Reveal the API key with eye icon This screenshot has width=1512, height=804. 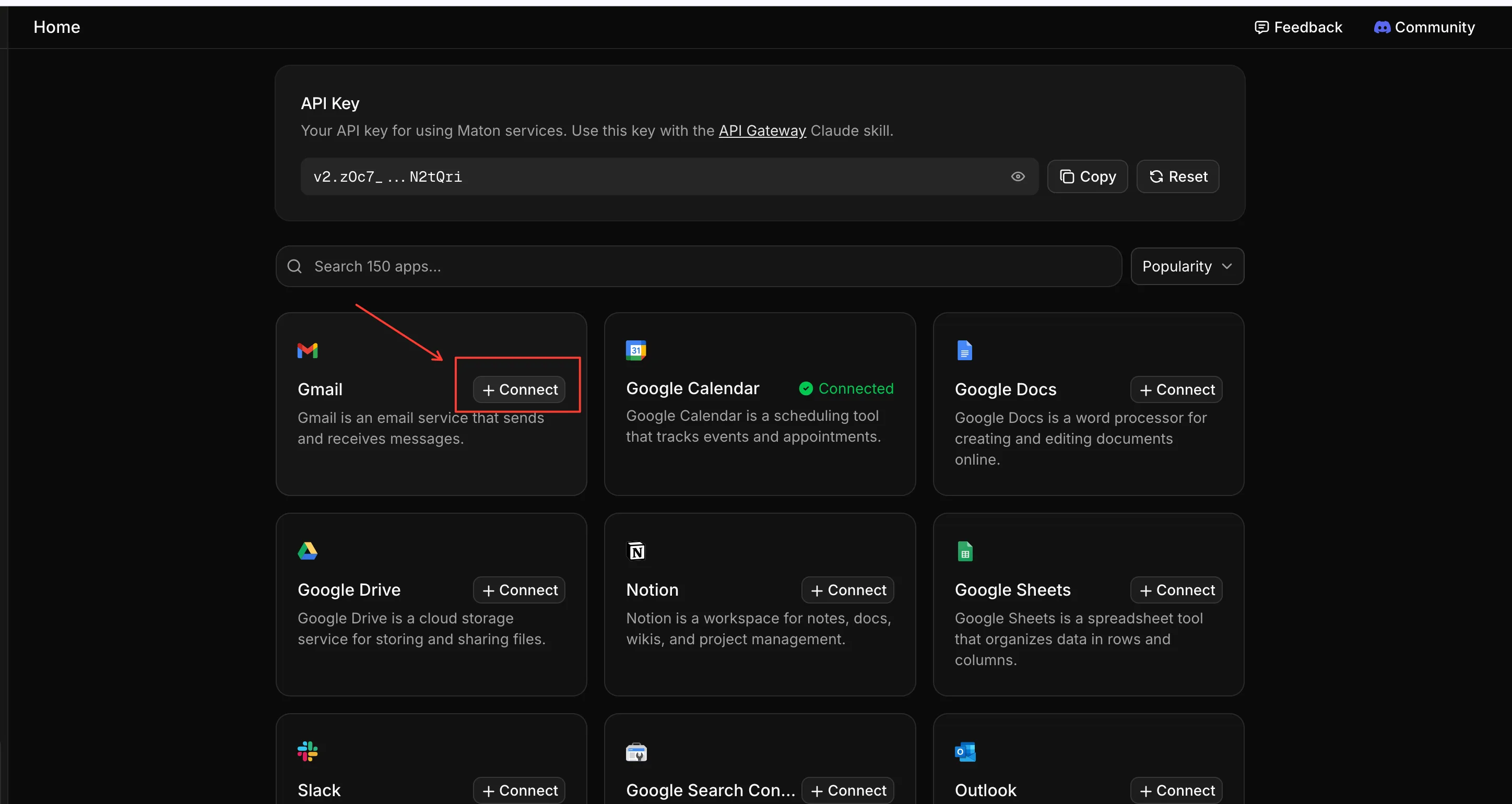click(x=1018, y=176)
